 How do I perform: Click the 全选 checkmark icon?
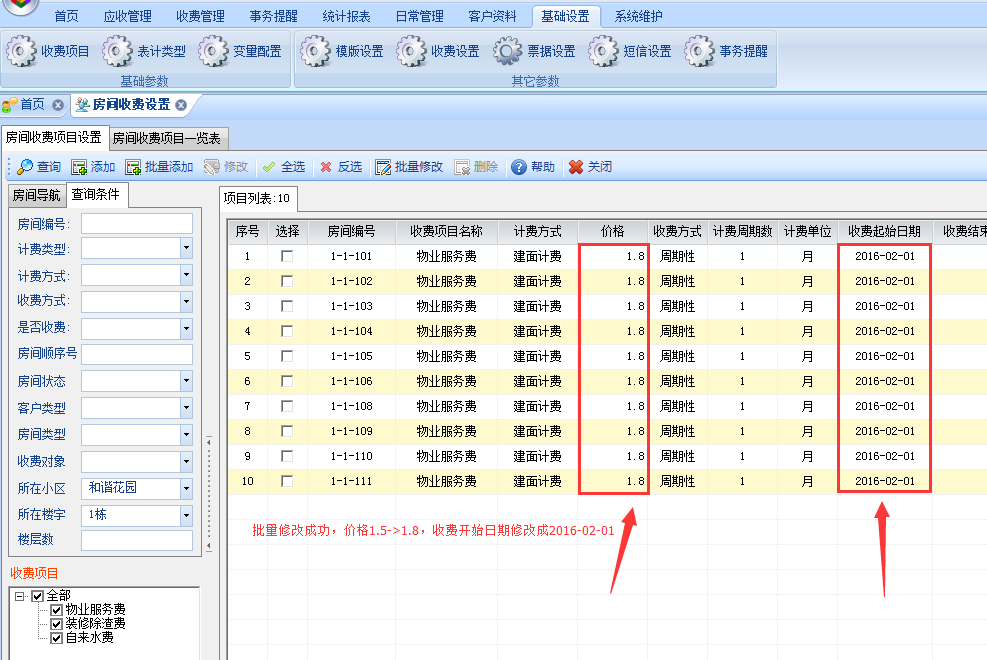point(269,167)
